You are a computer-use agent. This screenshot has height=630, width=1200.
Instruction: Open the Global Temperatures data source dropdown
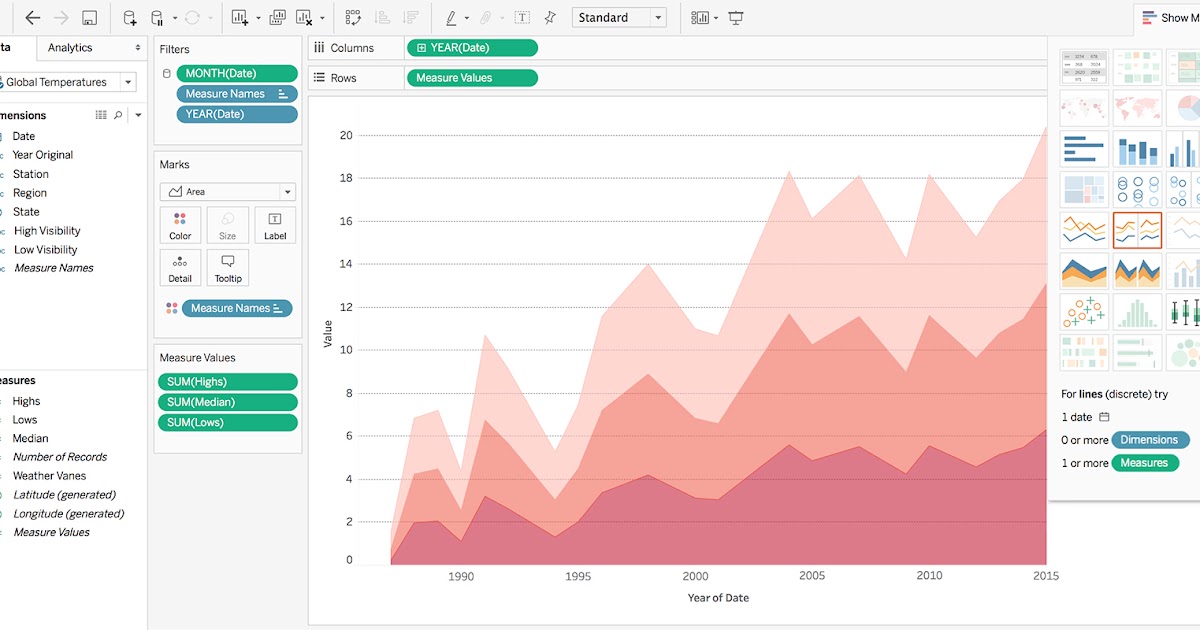tap(127, 82)
